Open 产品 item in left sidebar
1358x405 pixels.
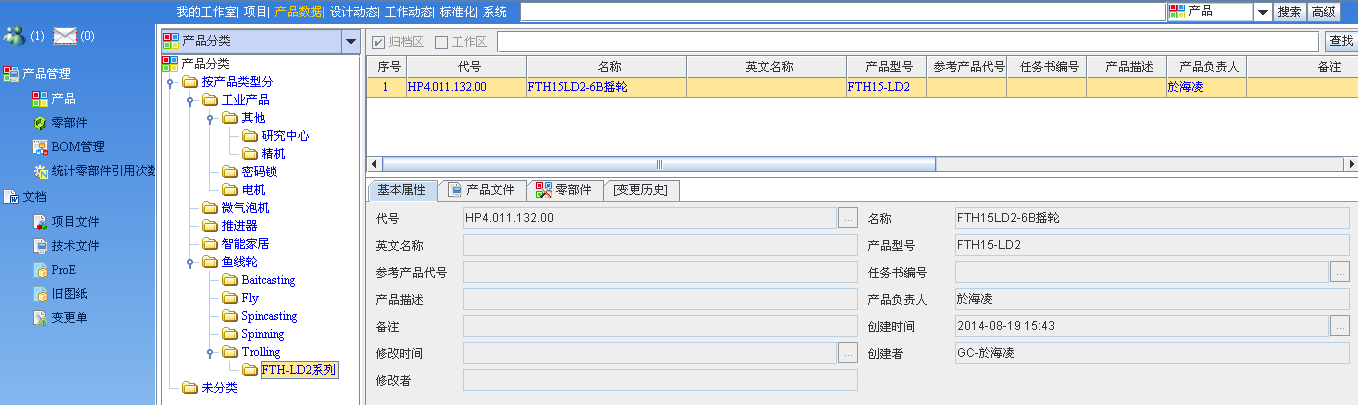(63, 99)
